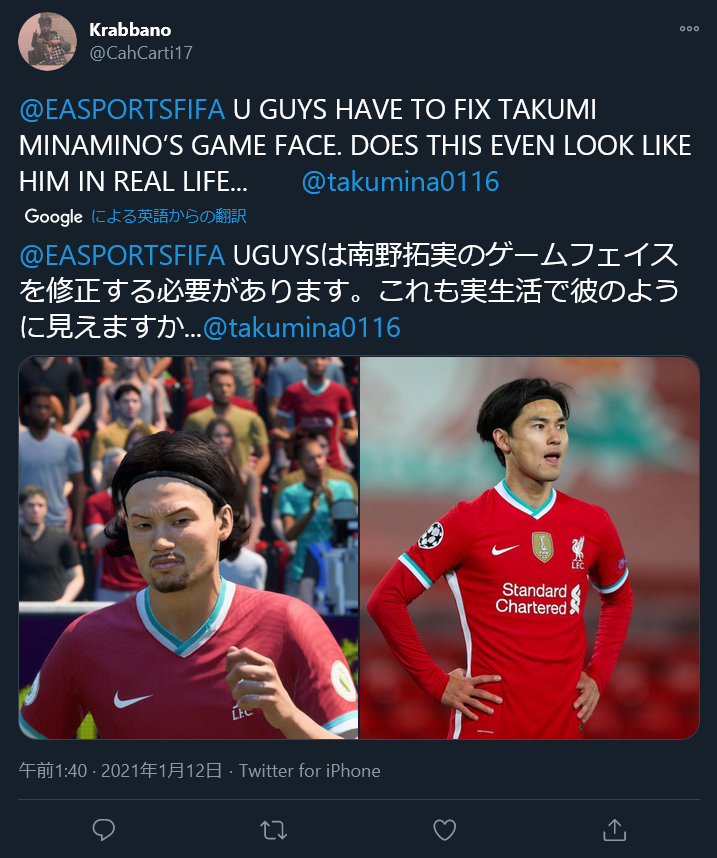Click the tweet timestamp 午前1:40 · 2021年1月12日
The image size is (717, 858).
click(x=120, y=770)
